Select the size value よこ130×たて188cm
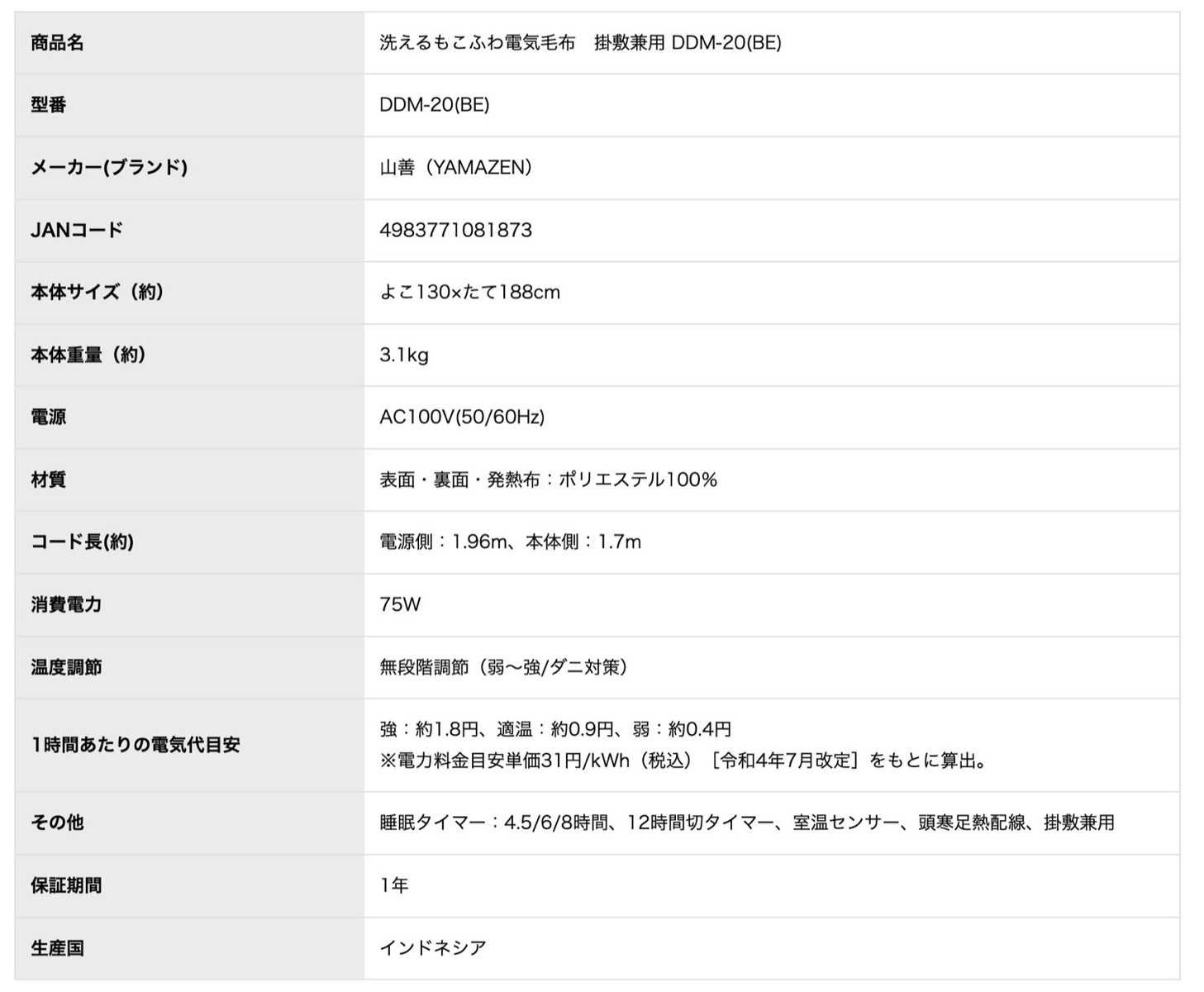This screenshot has height=992, width=1204. point(469,293)
